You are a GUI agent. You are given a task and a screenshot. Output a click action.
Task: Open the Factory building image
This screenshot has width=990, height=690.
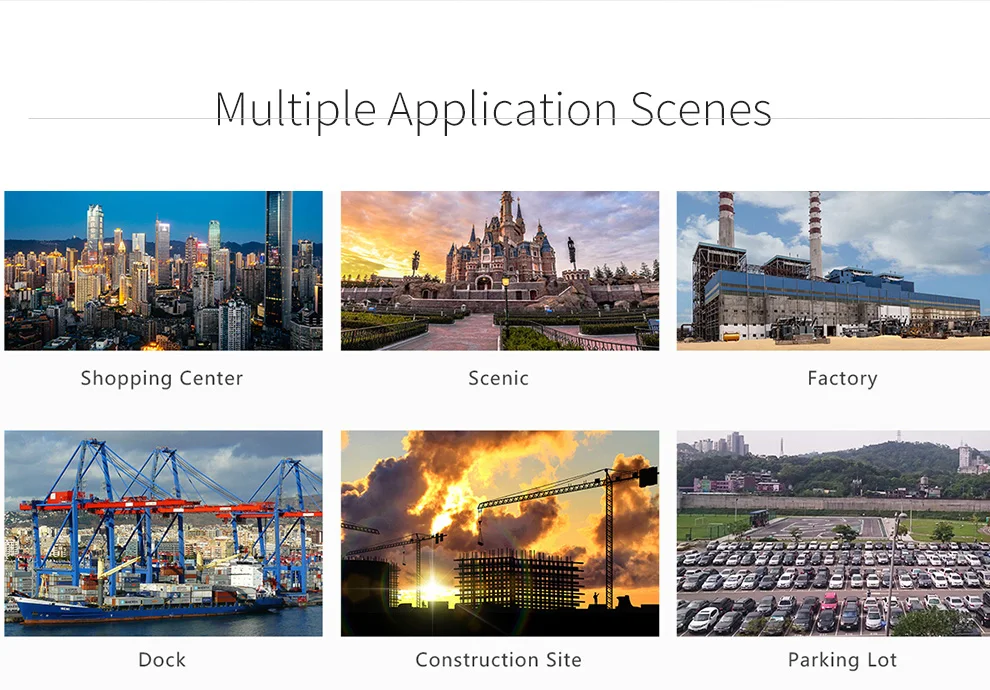(x=833, y=271)
